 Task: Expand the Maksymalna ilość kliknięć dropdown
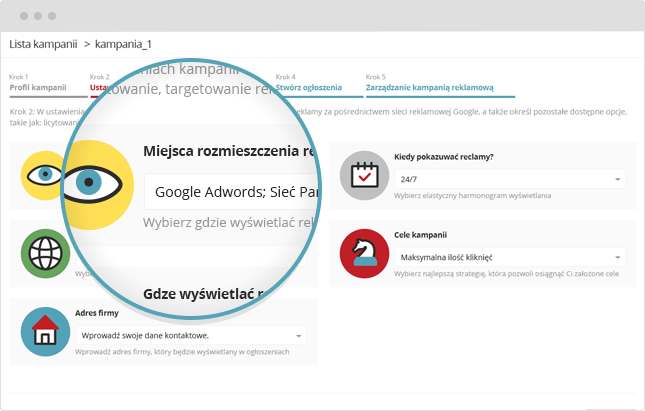[509, 258]
